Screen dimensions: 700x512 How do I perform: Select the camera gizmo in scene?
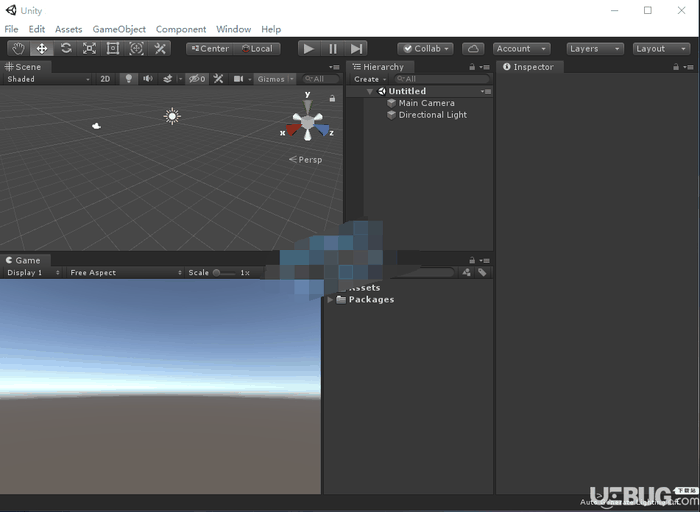coord(96,126)
